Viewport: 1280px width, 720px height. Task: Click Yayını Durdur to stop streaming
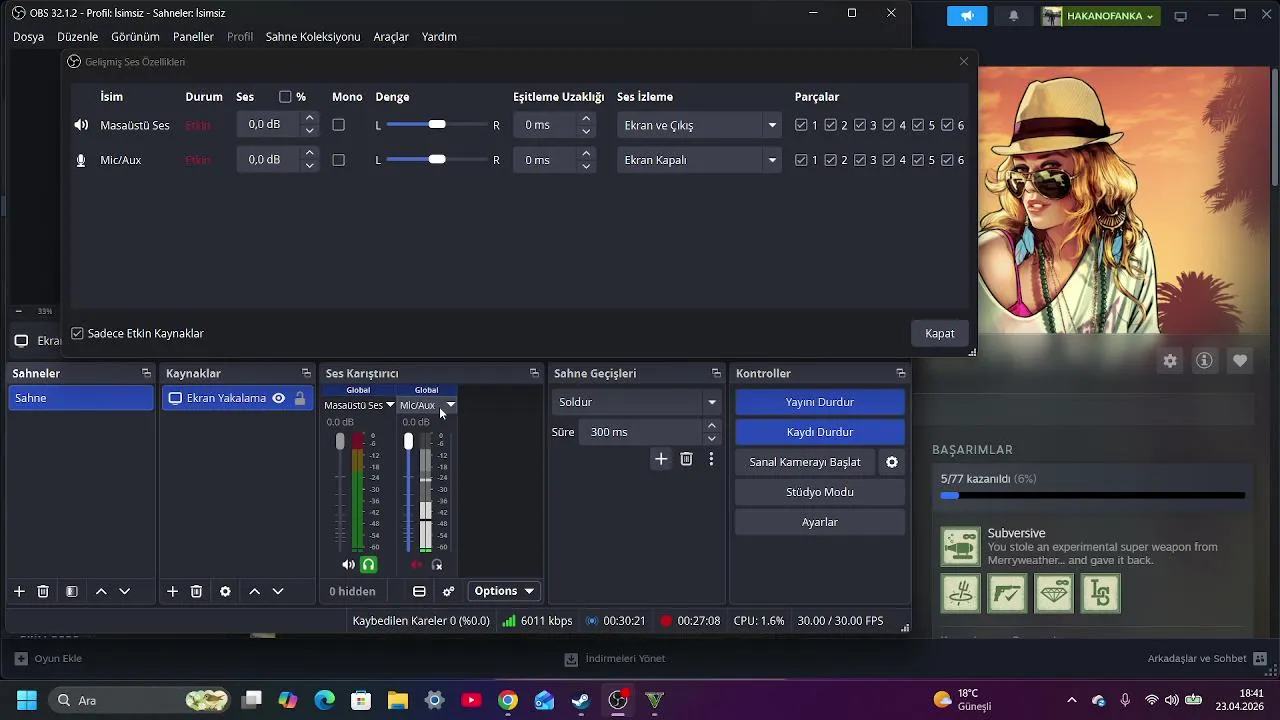820,402
